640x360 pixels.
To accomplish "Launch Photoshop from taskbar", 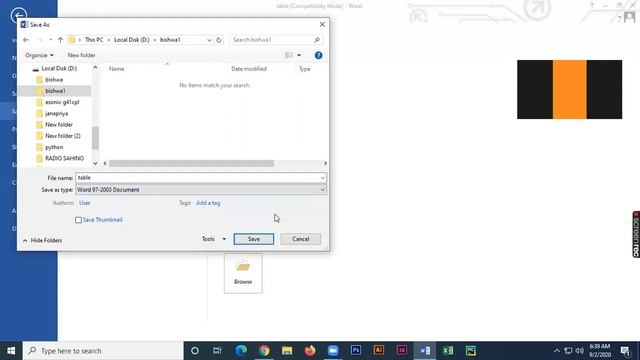I will [x=356, y=351].
